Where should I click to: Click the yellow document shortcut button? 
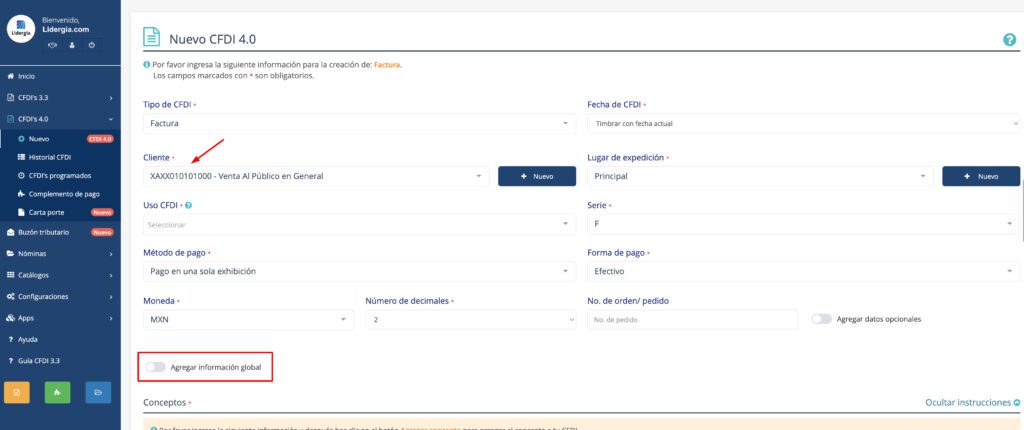[17, 392]
